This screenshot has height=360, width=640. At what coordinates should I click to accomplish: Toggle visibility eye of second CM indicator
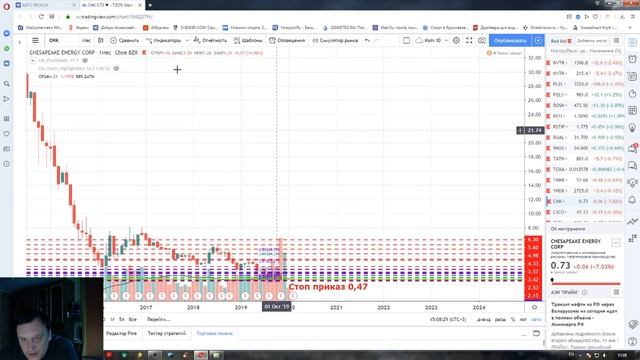coord(116,69)
